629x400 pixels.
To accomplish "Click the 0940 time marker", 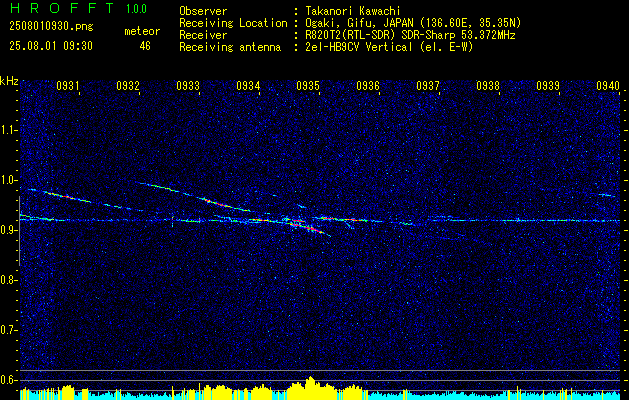I will 608,85.
